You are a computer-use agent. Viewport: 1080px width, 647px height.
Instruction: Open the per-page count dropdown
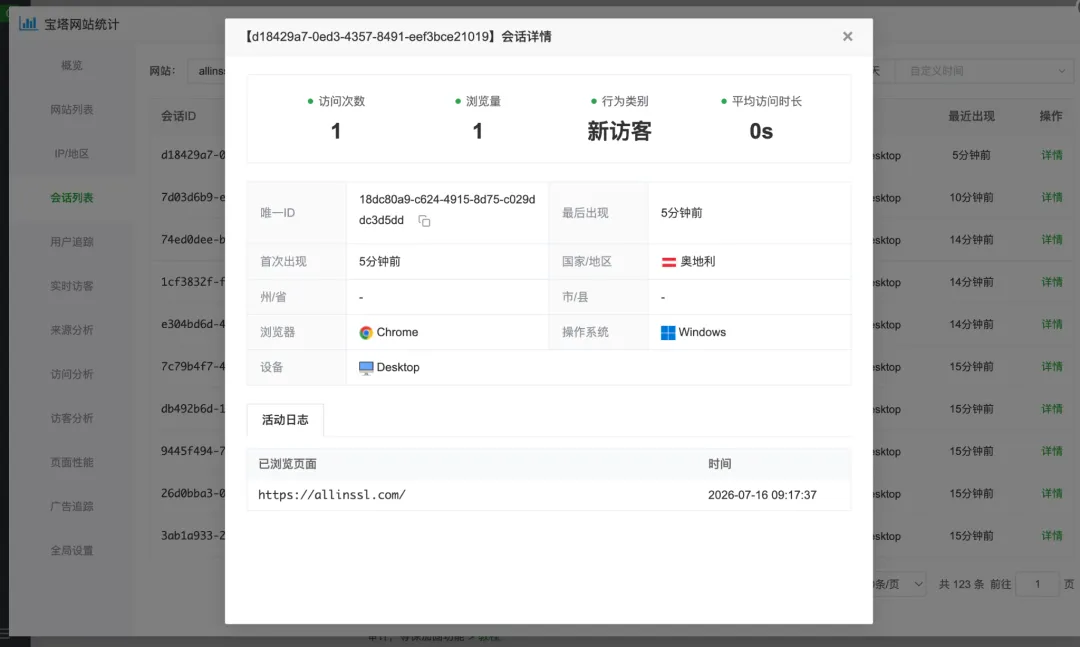click(898, 584)
